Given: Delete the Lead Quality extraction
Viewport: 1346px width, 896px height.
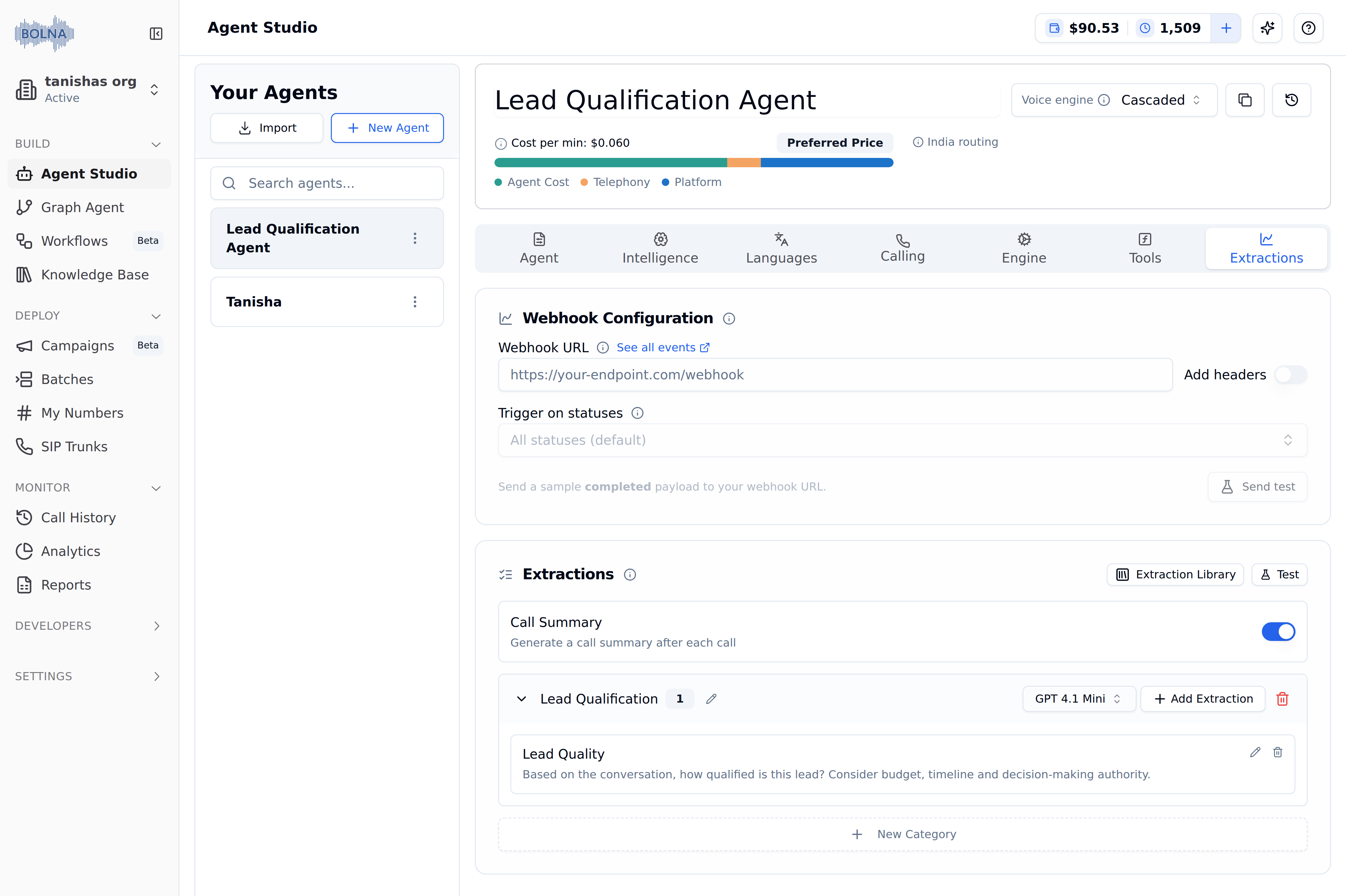Looking at the screenshot, I should point(1278,752).
